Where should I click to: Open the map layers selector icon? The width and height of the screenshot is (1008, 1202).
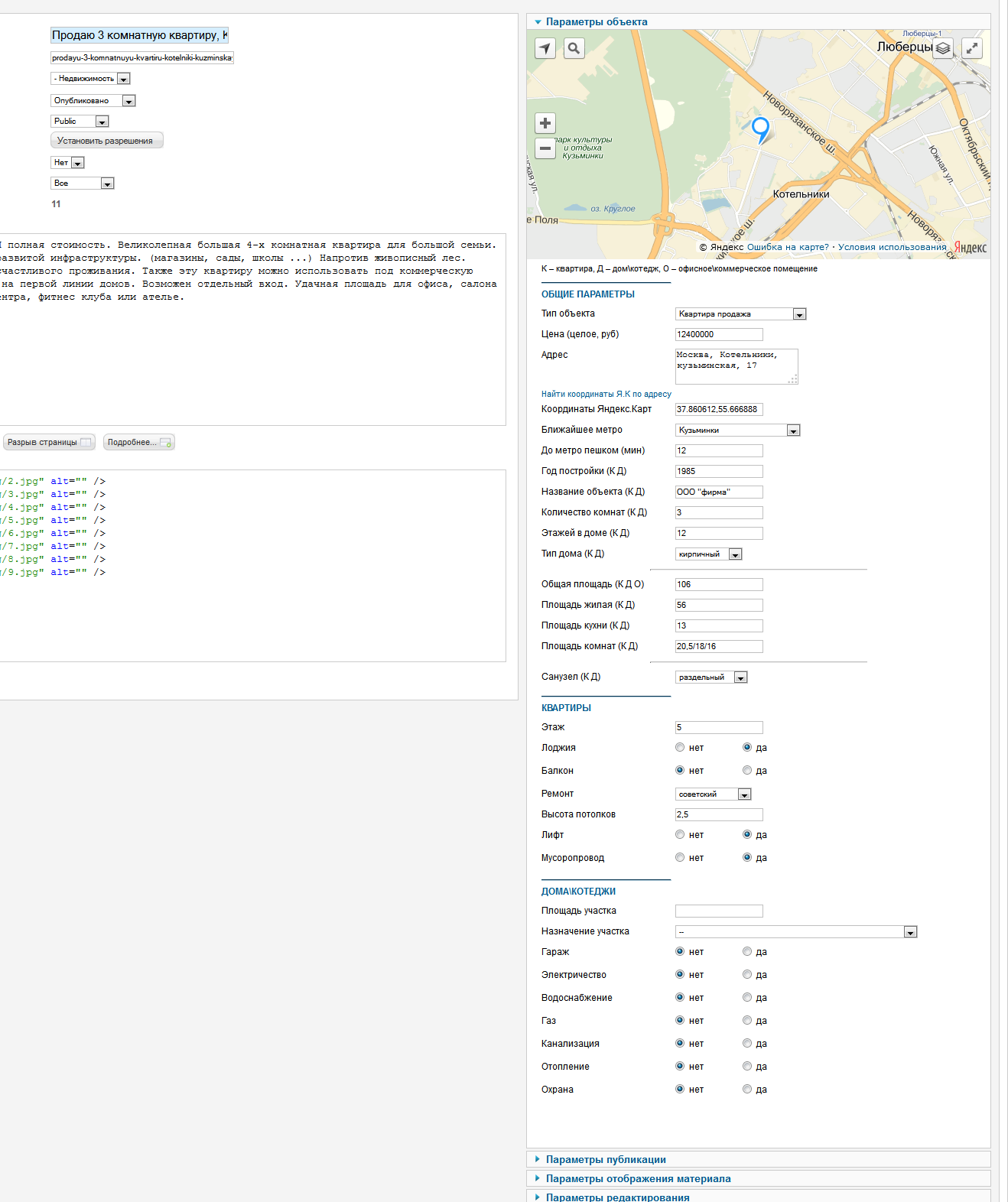coord(943,48)
